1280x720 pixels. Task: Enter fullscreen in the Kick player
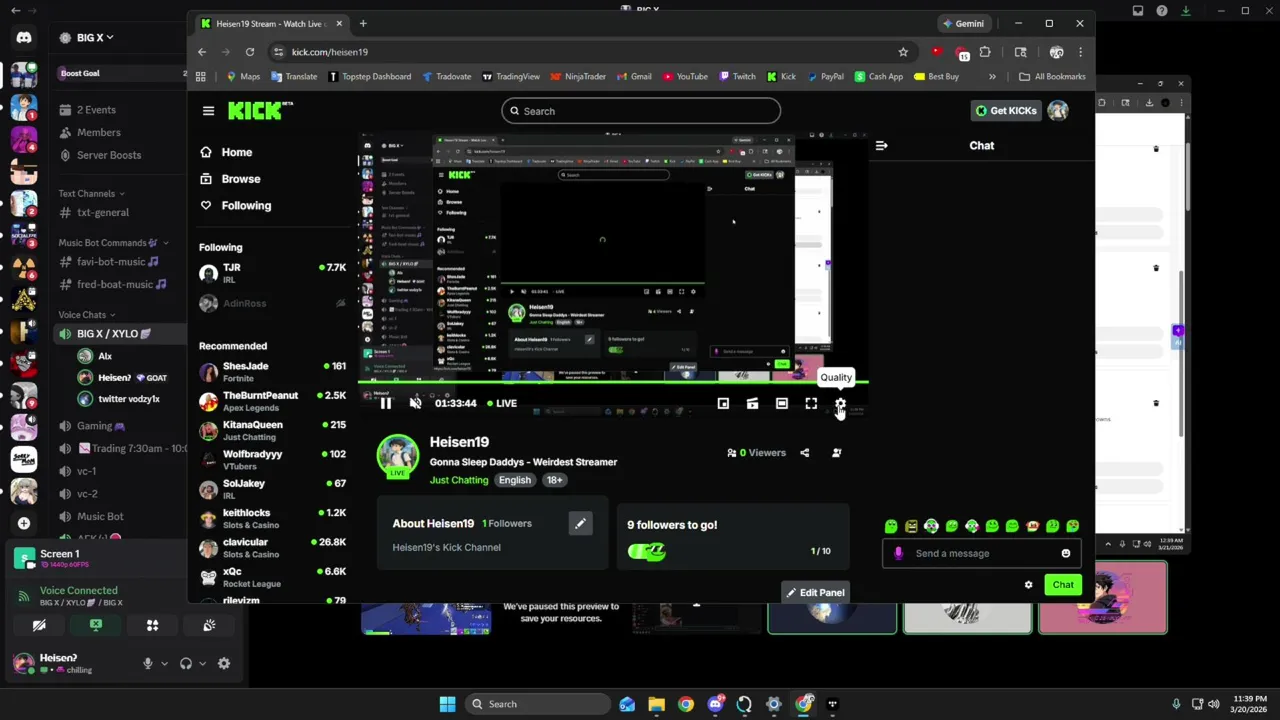(x=811, y=403)
